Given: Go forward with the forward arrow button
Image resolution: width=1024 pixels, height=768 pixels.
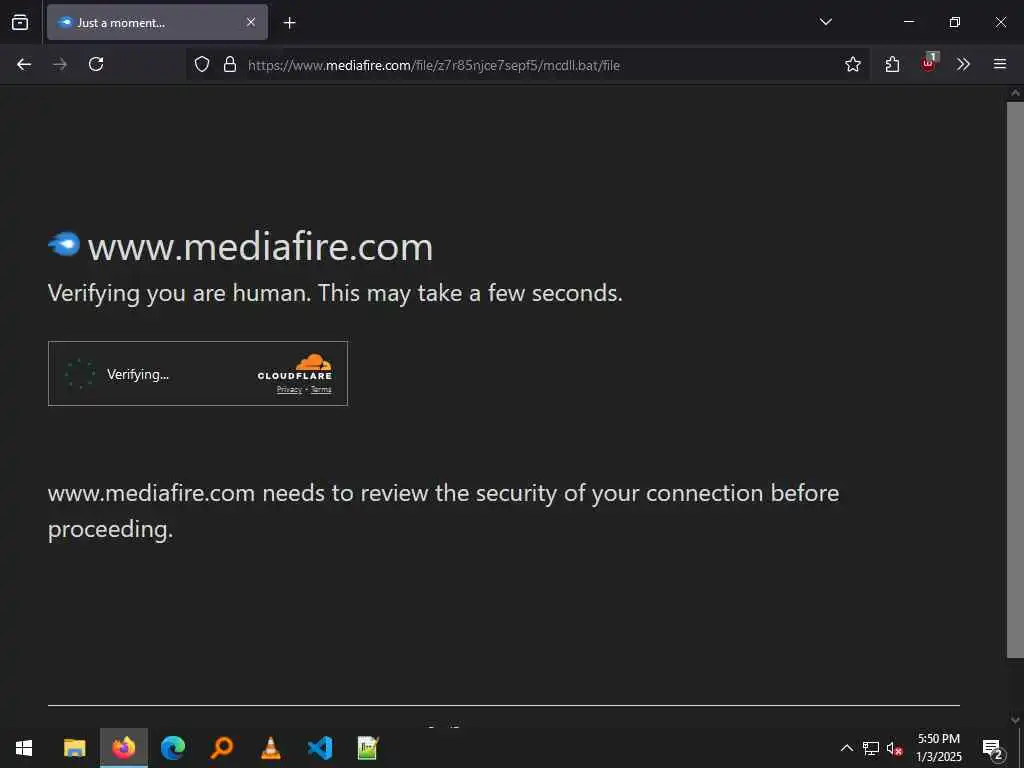Looking at the screenshot, I should point(60,64).
